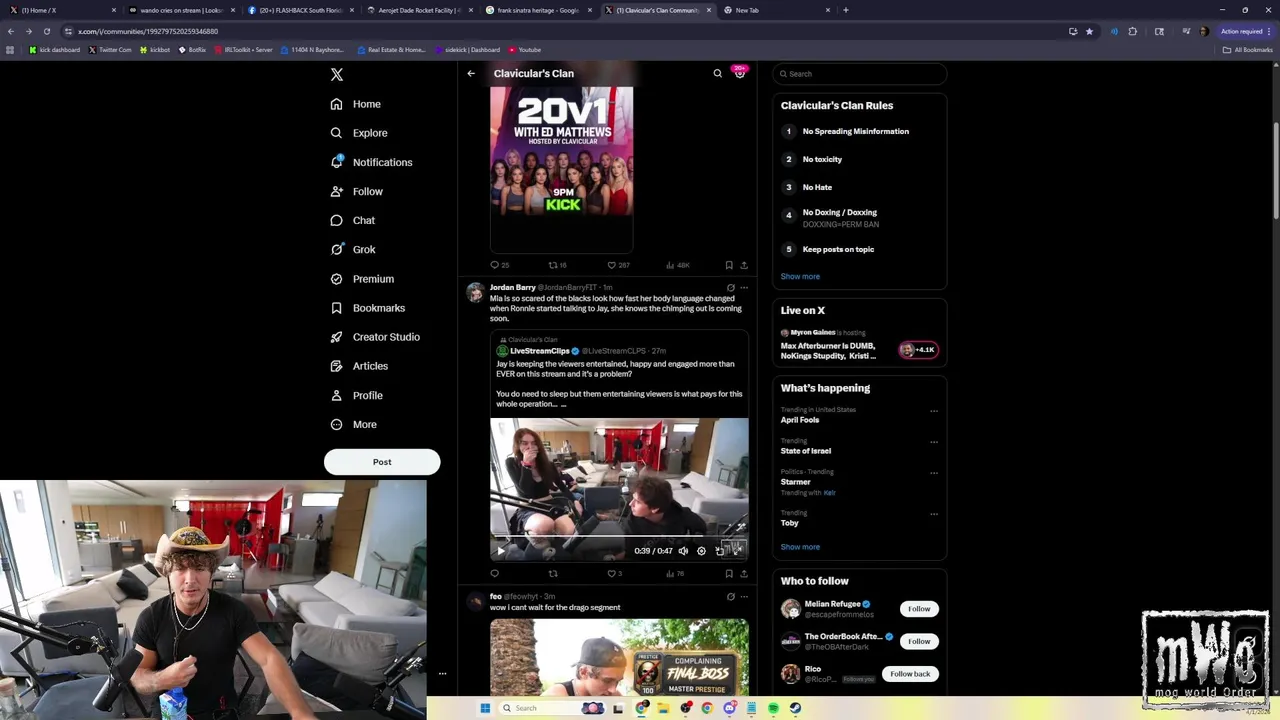Bookmark the 20v1 post
Screen dimensions: 1280x720
(729, 265)
